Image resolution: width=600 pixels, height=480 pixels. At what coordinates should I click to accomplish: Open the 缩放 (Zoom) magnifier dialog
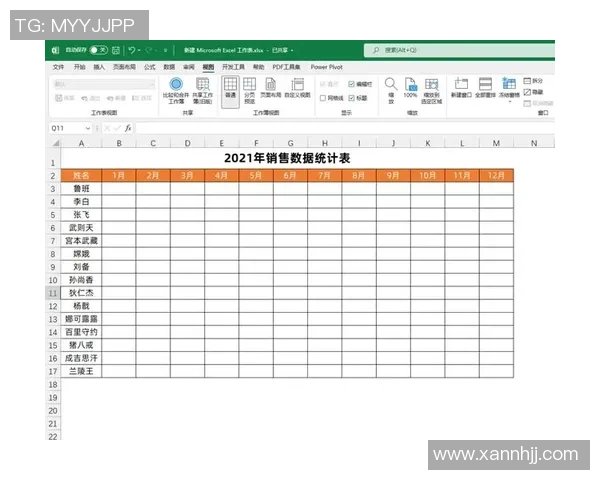391,91
